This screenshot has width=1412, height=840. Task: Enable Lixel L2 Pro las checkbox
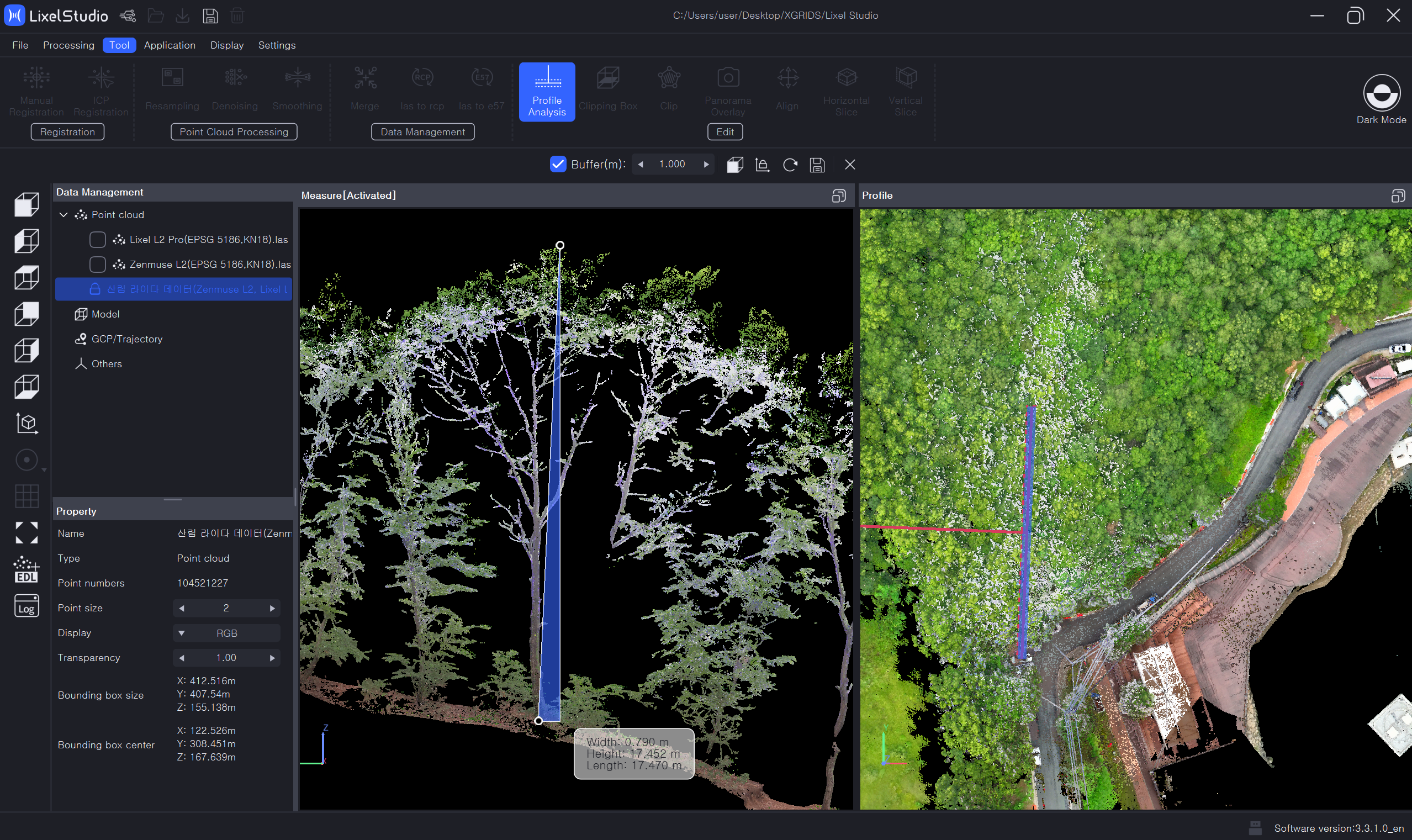97,240
